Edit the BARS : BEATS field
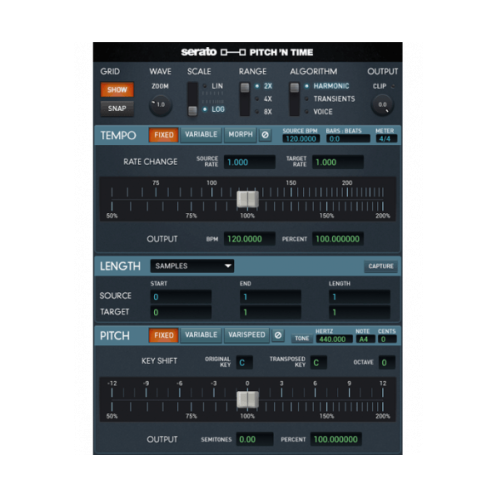 pyautogui.click(x=348, y=139)
